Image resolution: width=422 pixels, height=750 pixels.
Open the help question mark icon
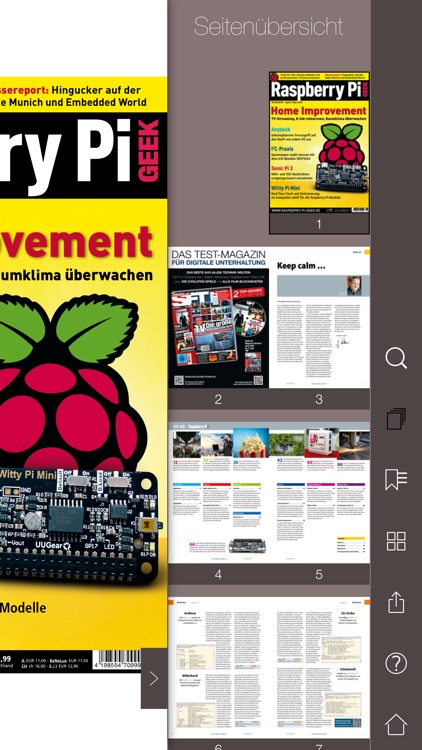click(x=396, y=663)
